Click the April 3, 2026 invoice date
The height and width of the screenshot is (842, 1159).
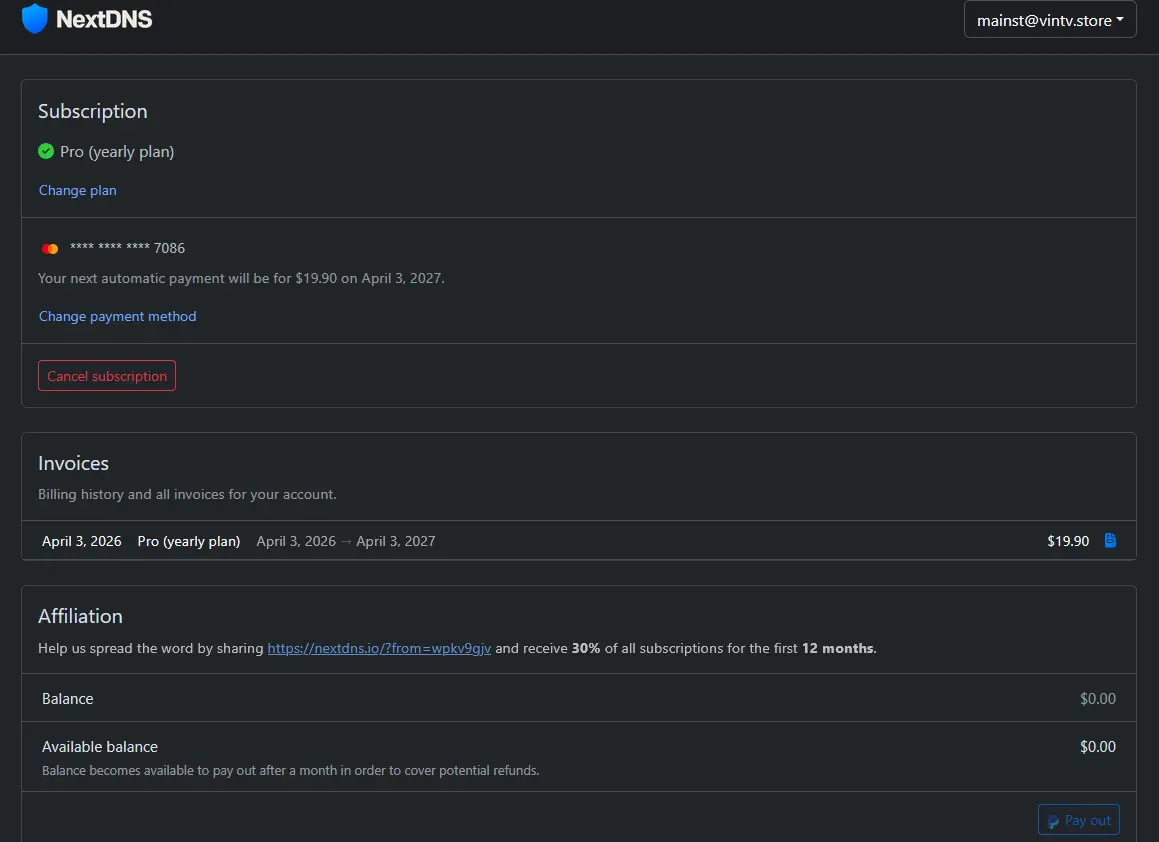(x=81, y=541)
